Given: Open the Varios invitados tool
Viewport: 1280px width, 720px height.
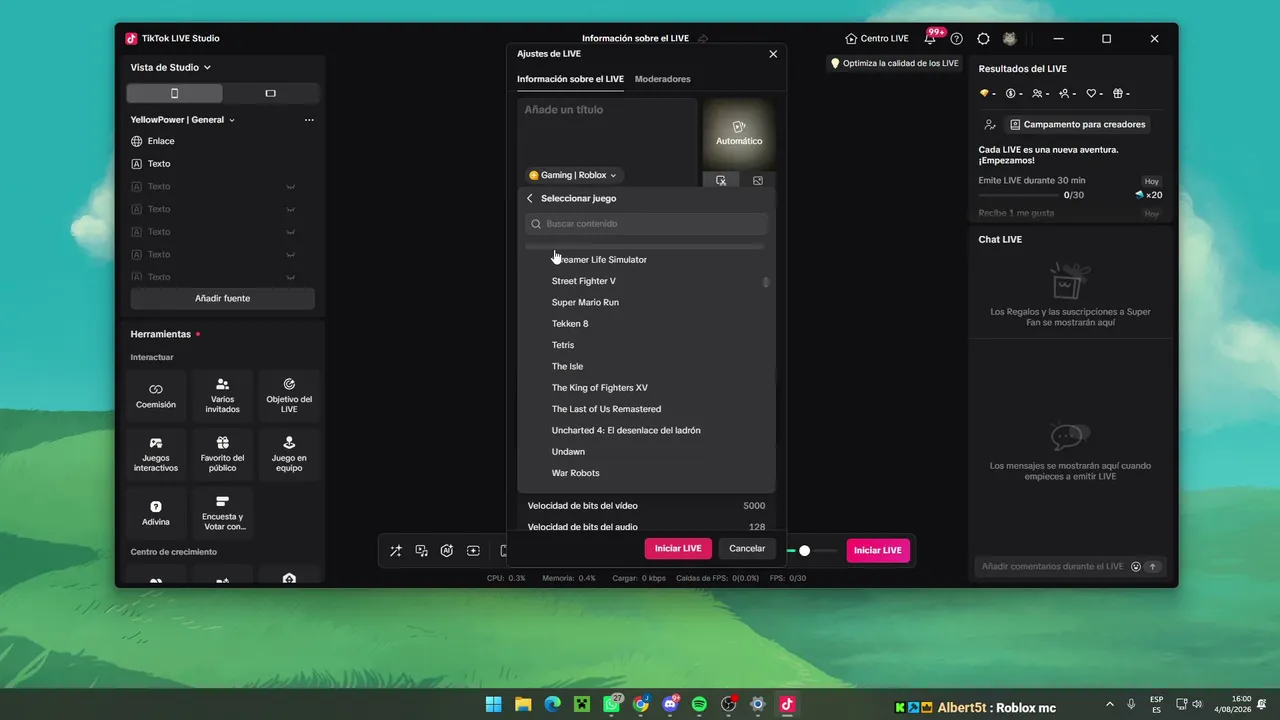Looking at the screenshot, I should [x=222, y=396].
